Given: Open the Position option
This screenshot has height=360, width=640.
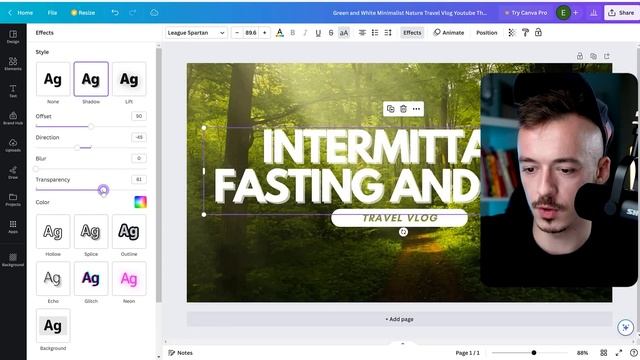Looking at the screenshot, I should pyautogui.click(x=487, y=33).
